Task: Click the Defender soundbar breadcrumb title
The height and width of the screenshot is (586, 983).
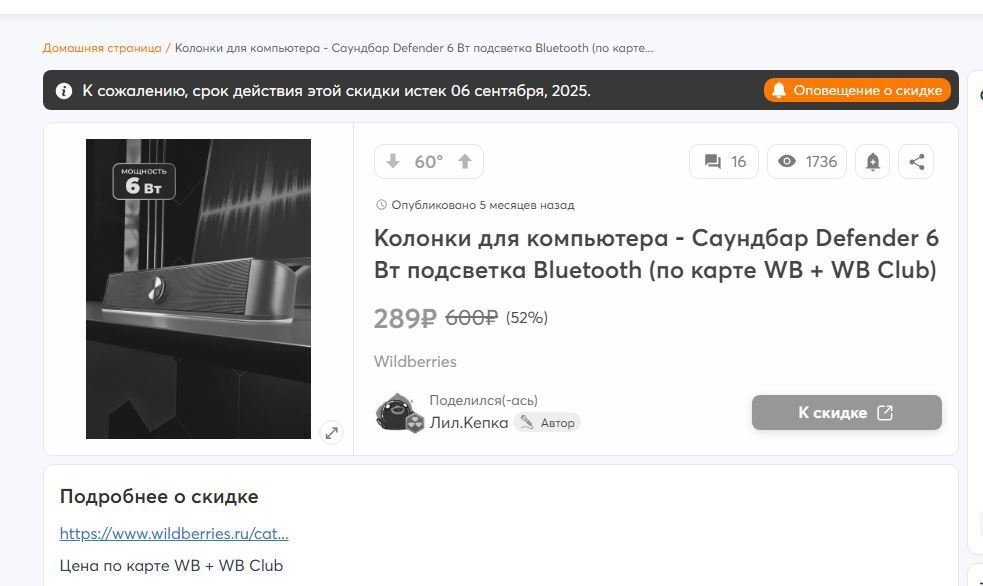Action: click(413, 48)
